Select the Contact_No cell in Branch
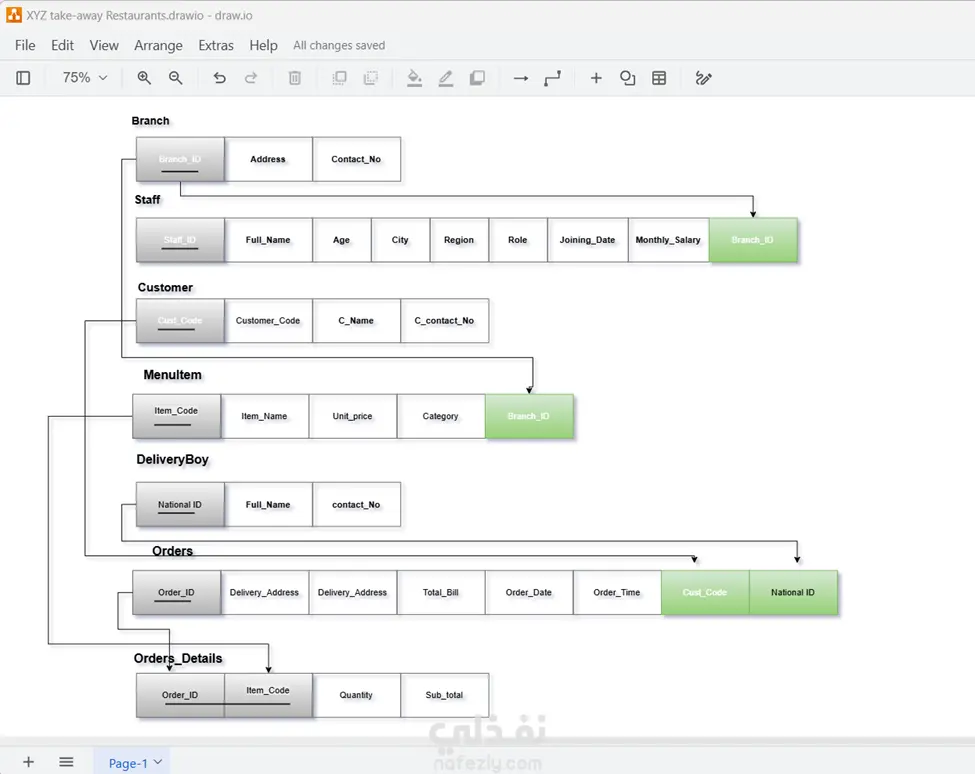This screenshot has height=774, width=975. pyautogui.click(x=356, y=159)
